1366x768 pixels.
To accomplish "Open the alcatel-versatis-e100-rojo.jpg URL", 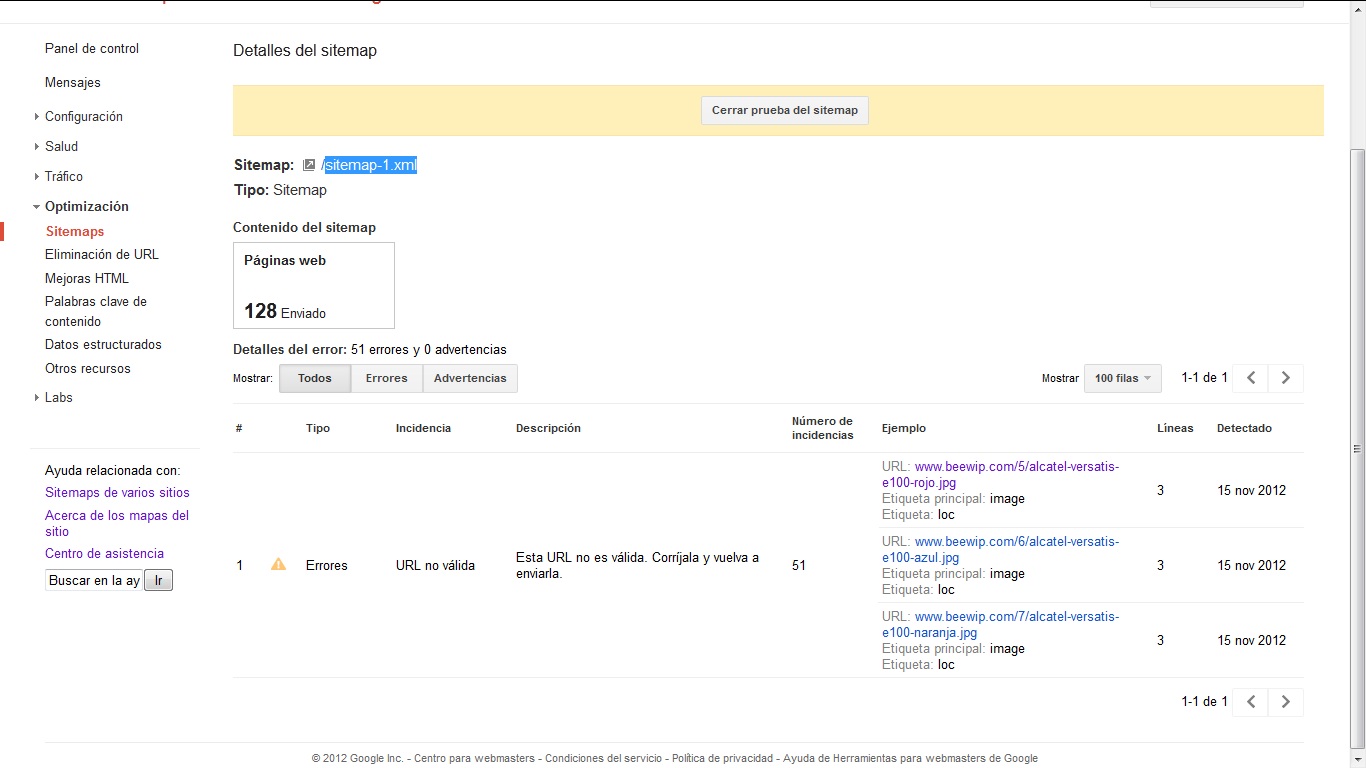I will tap(1000, 474).
